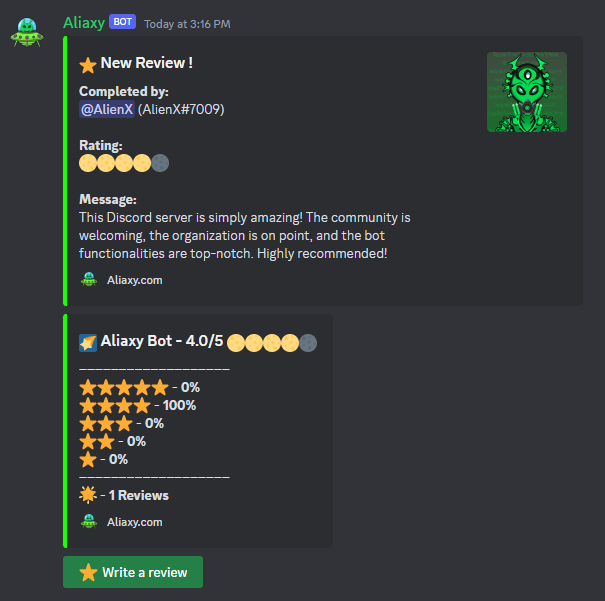Click the first yellow moon rating icon

(88, 163)
